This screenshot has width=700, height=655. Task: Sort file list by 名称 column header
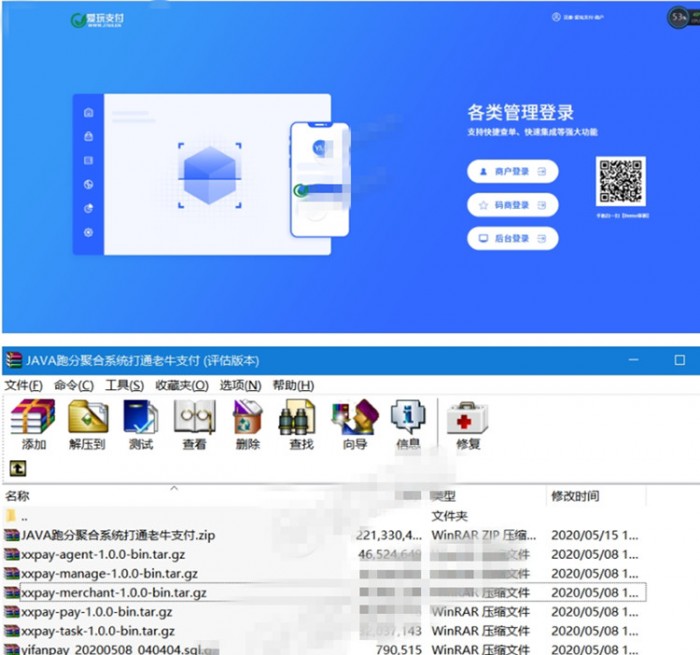click(x=18, y=496)
